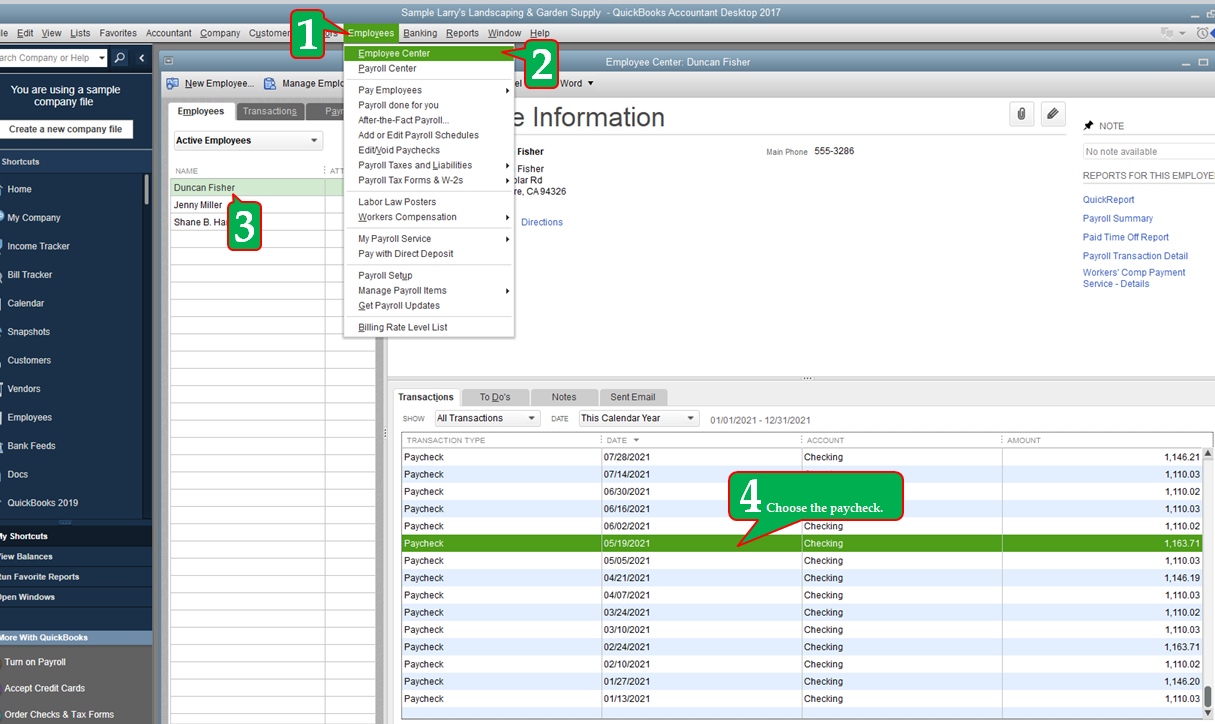Click the paperclip attach icon
Viewport: 1215px width, 724px height.
1021,114
